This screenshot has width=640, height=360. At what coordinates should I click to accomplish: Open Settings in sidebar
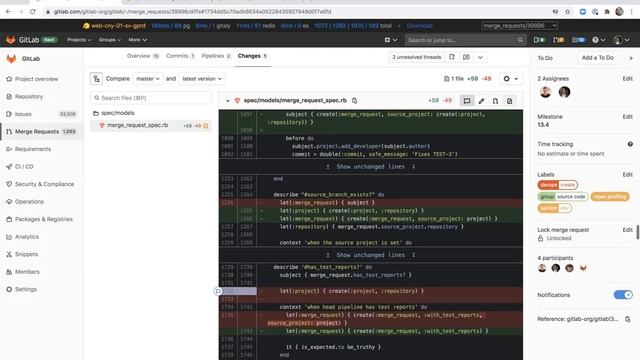click(26, 289)
